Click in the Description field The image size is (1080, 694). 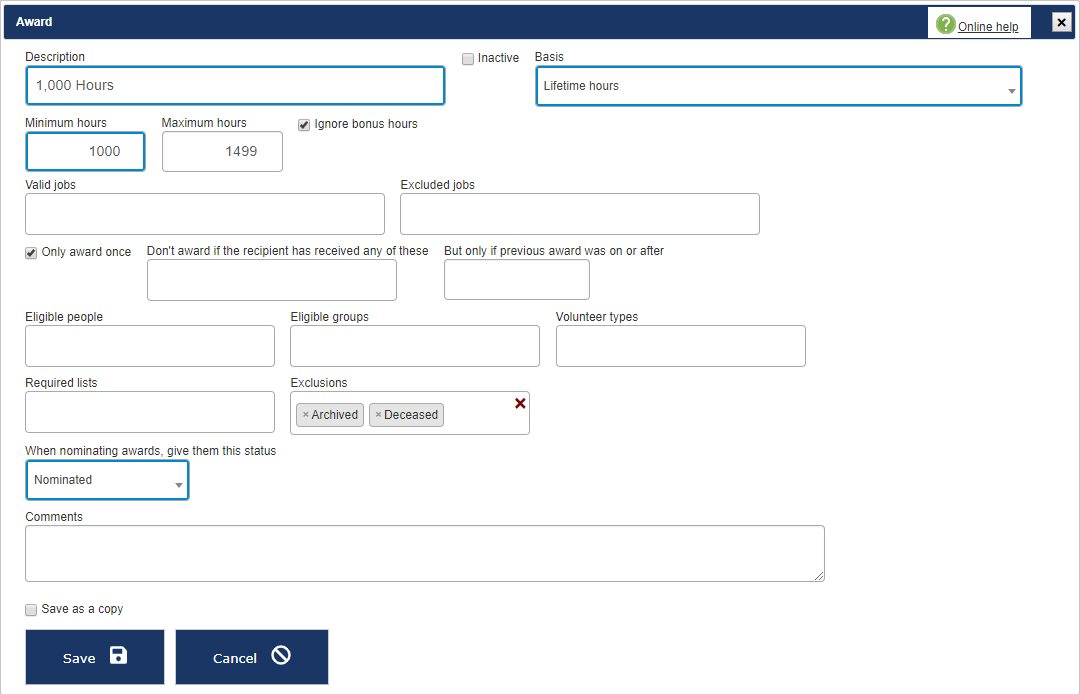point(235,86)
